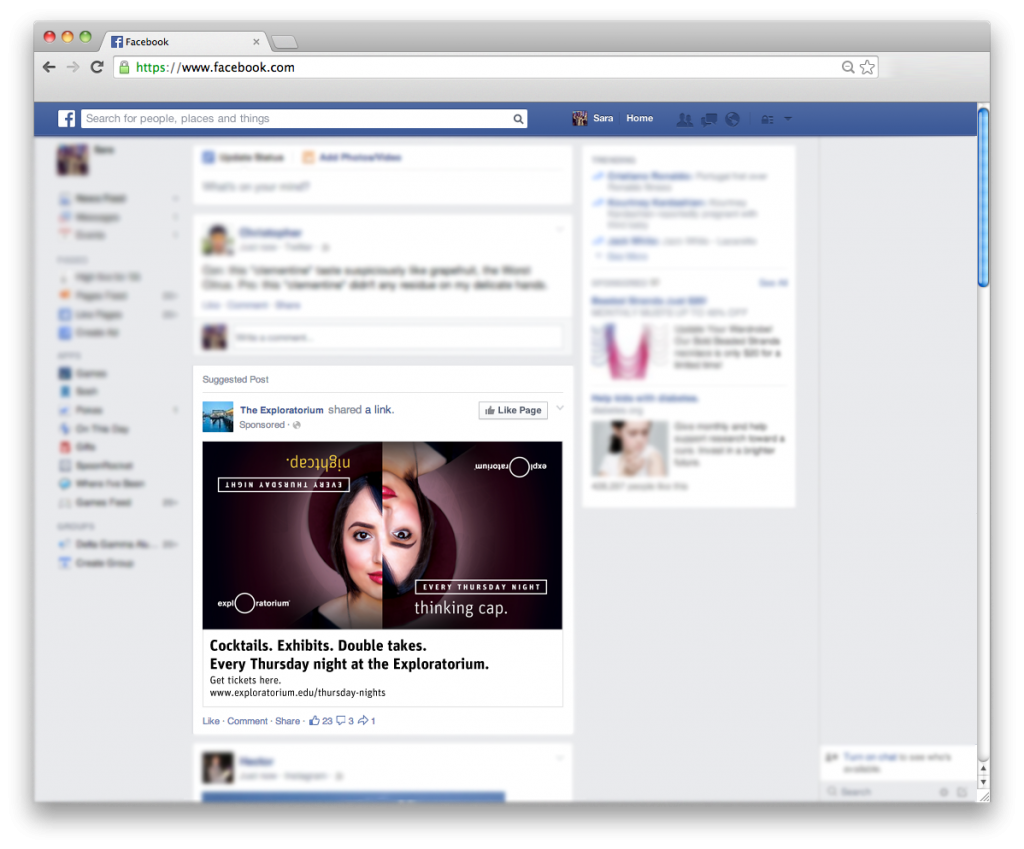Expand the options chevron on Christopher's post
1024x849 pixels.
coord(560,230)
